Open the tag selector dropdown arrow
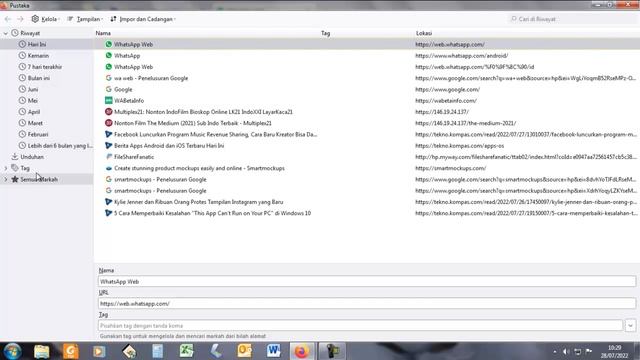 tap(630, 326)
